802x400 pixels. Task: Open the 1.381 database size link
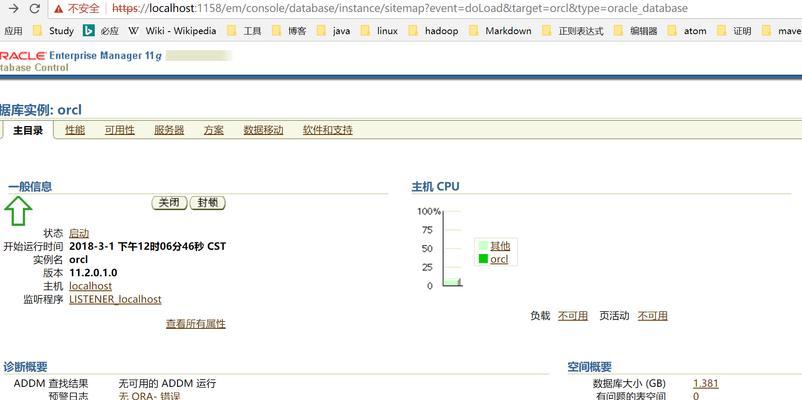click(x=706, y=384)
